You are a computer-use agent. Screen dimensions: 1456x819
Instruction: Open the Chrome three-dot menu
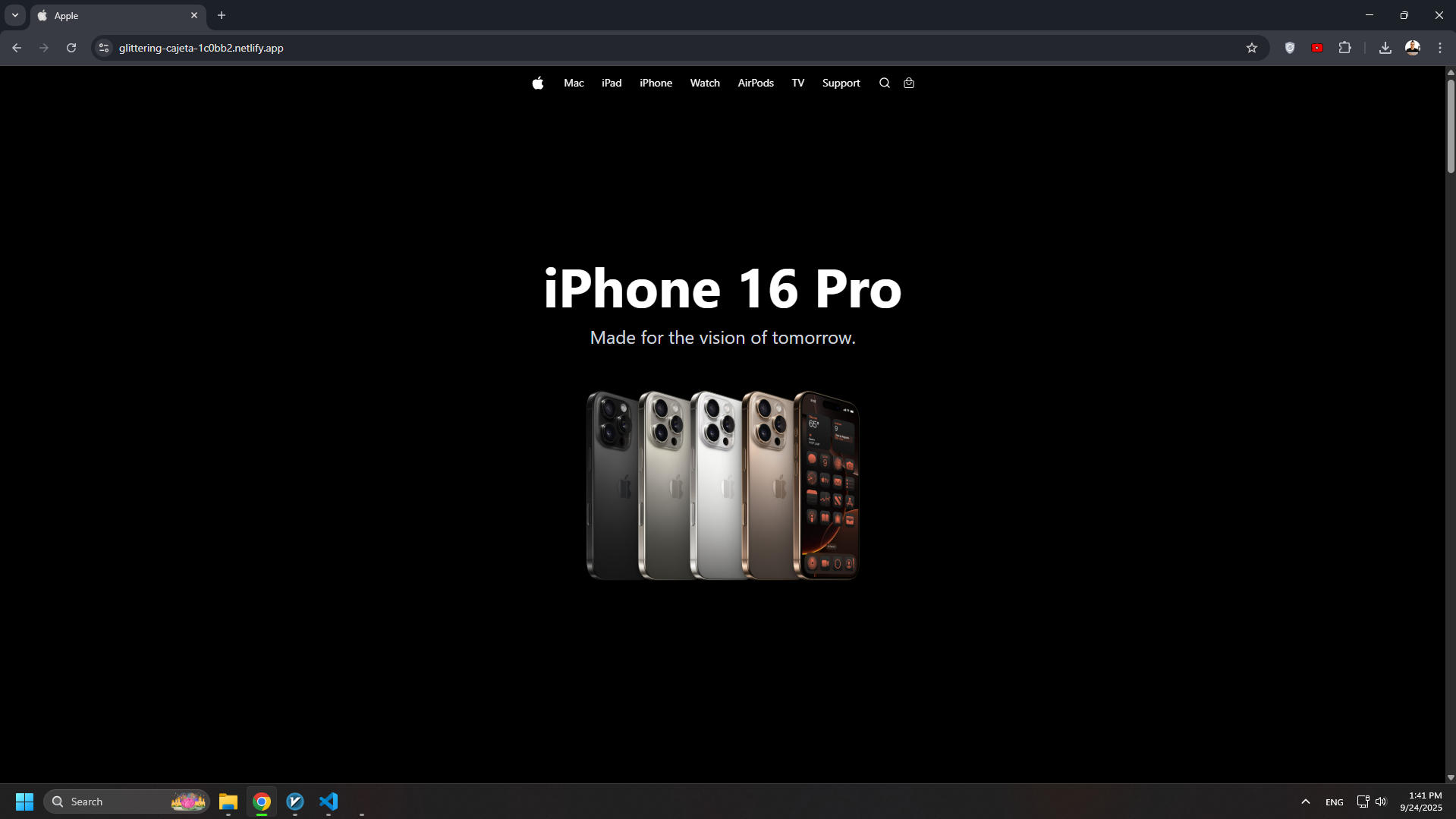point(1440,48)
